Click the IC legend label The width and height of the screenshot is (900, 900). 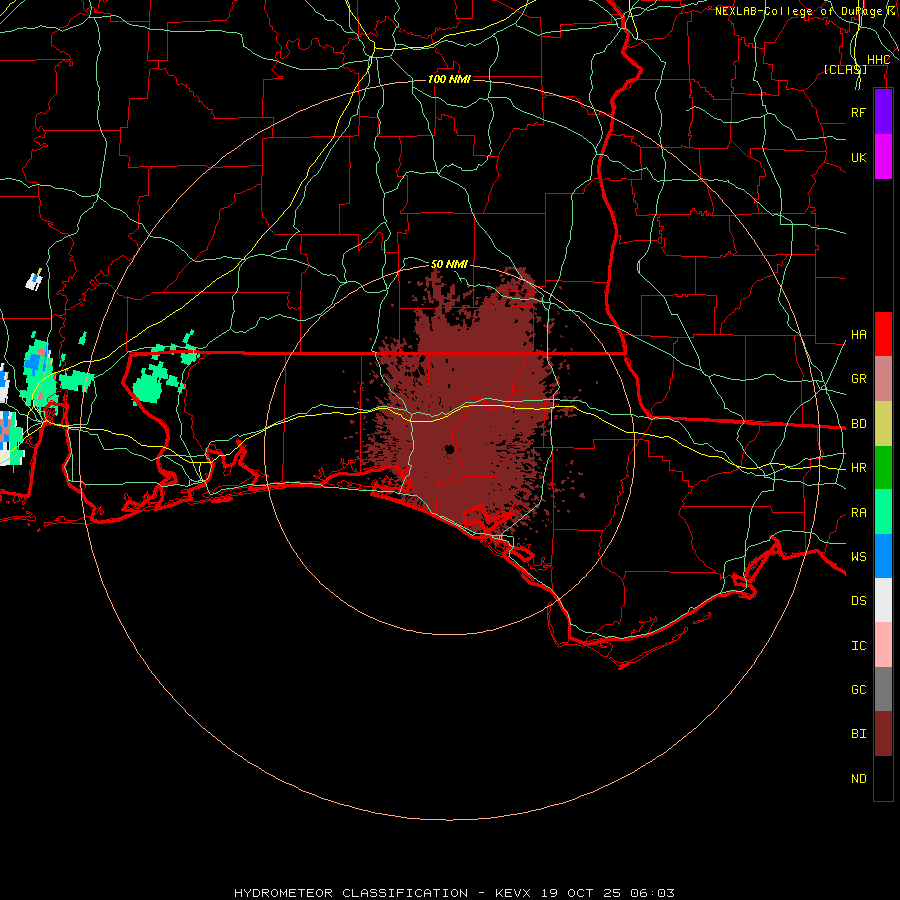858,646
